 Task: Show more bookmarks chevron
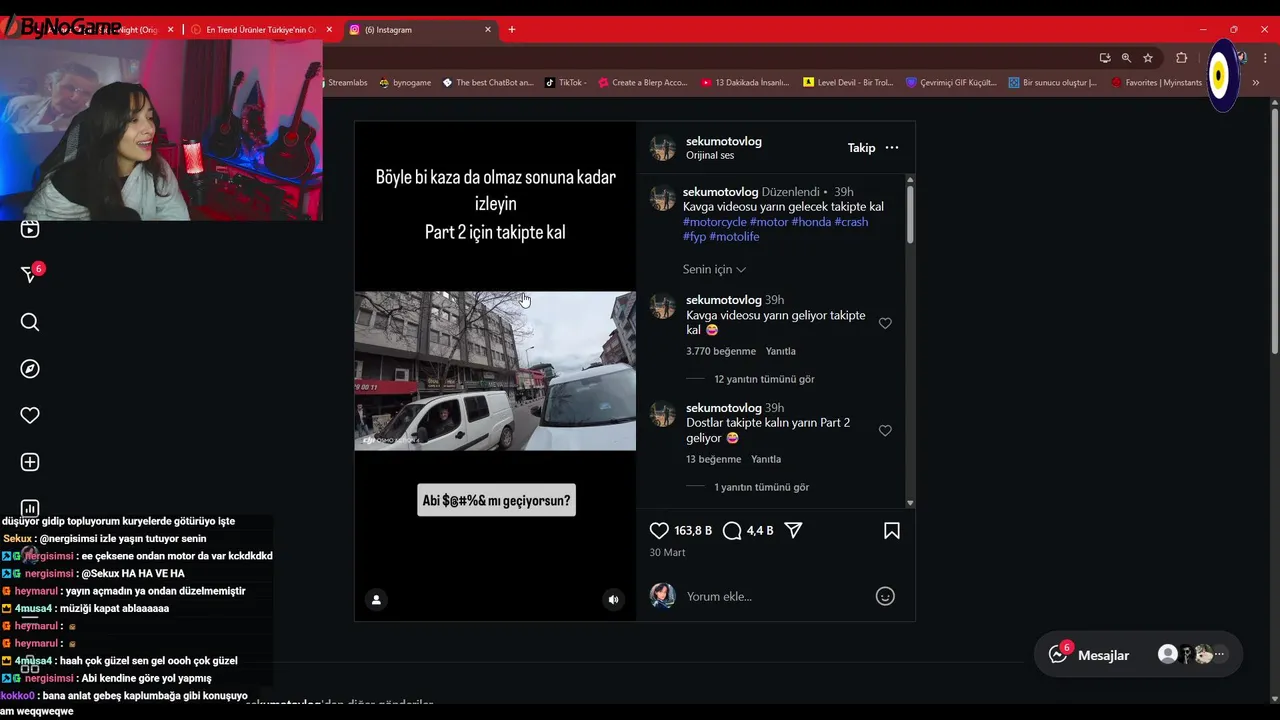coord(1255,83)
